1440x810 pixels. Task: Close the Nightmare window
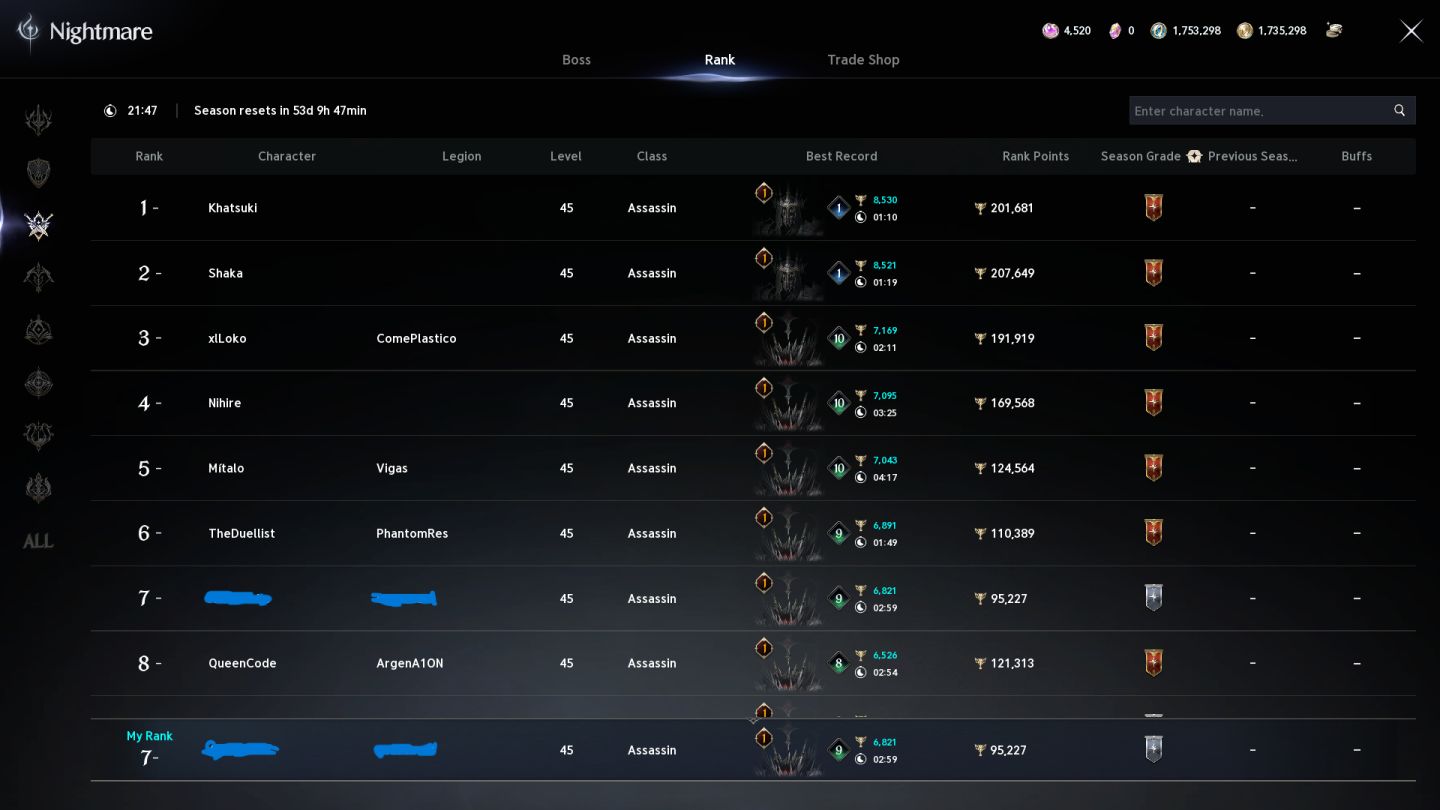click(1411, 31)
